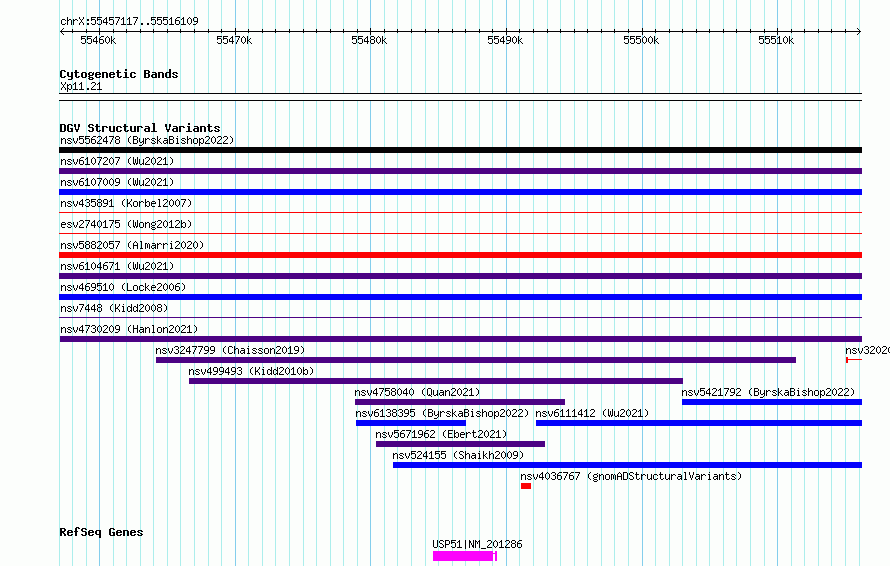This screenshot has width=890, height=566.
Task: Open nsv4758040 (Quan2021) label
Action: [x=417, y=392]
